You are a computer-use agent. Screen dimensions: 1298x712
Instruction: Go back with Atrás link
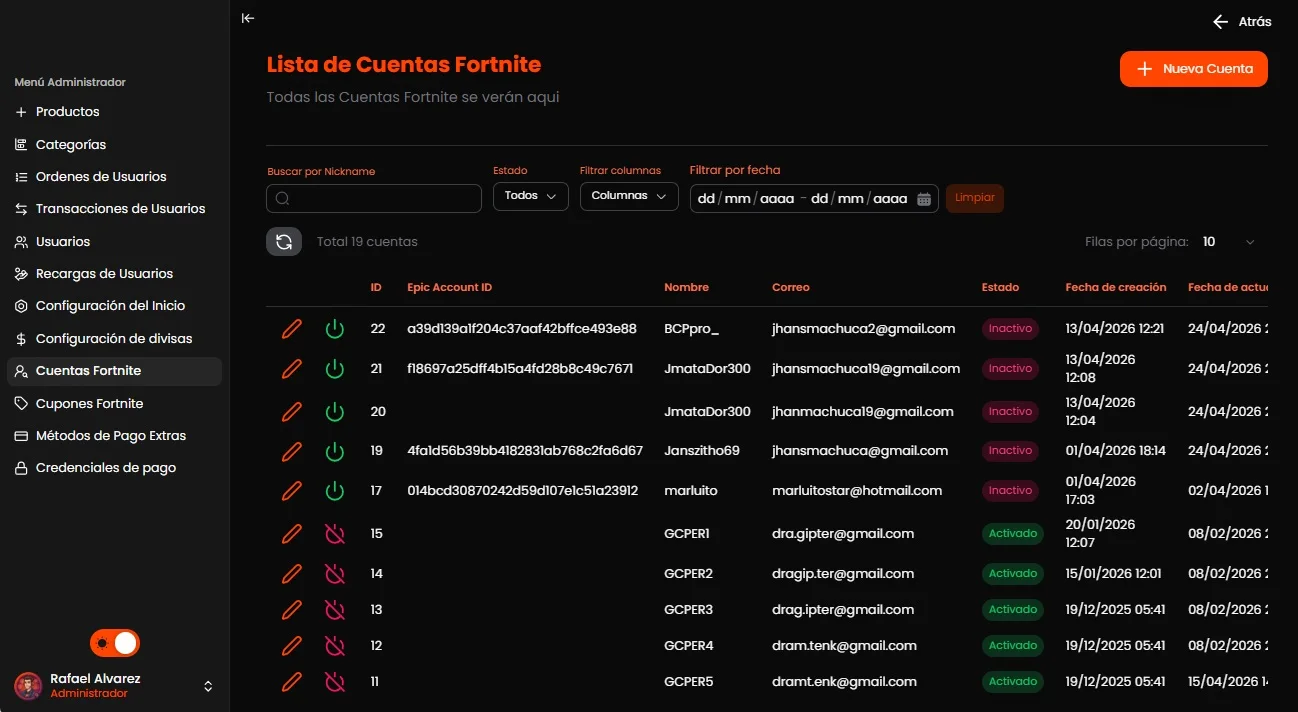[1242, 22]
